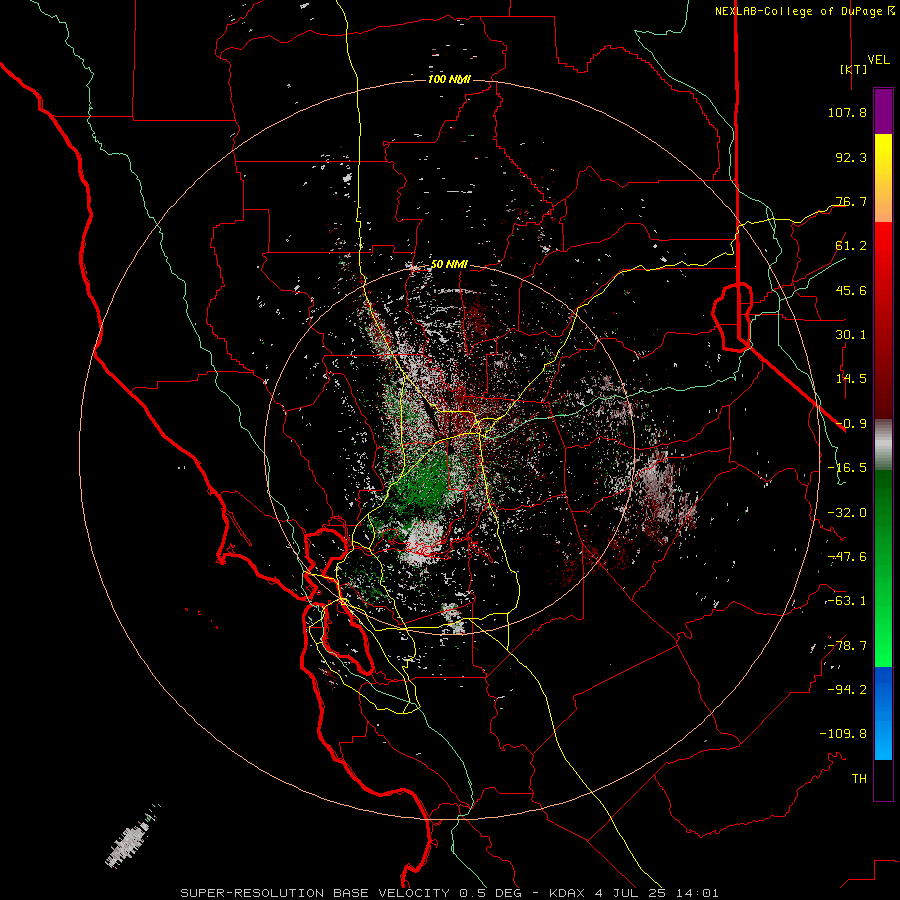Click the -63.1 scale value
This screenshot has height=900, width=900.
pos(847,601)
